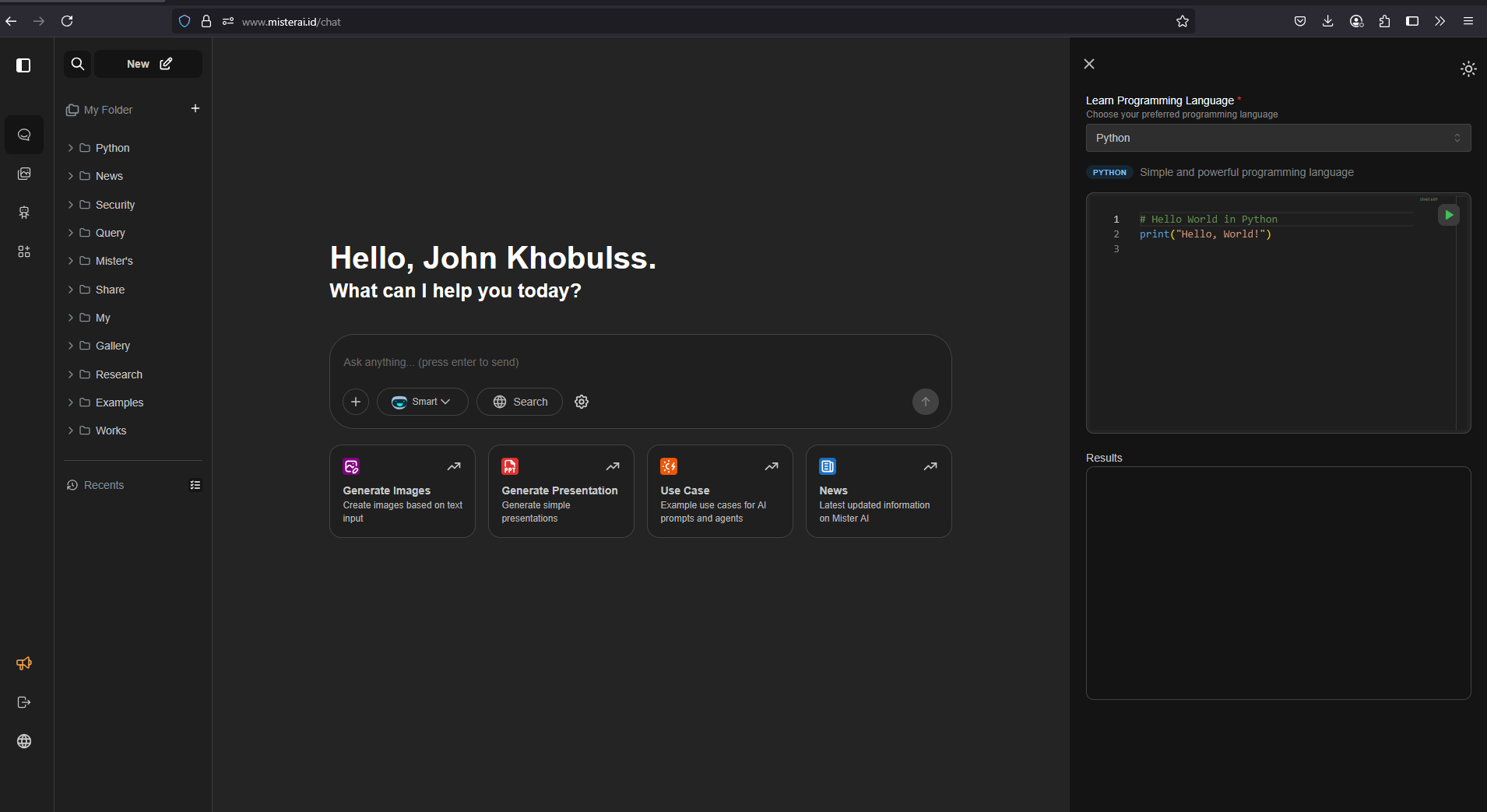Open the Python programming language dropdown
The image size is (1487, 812).
pos(1278,138)
